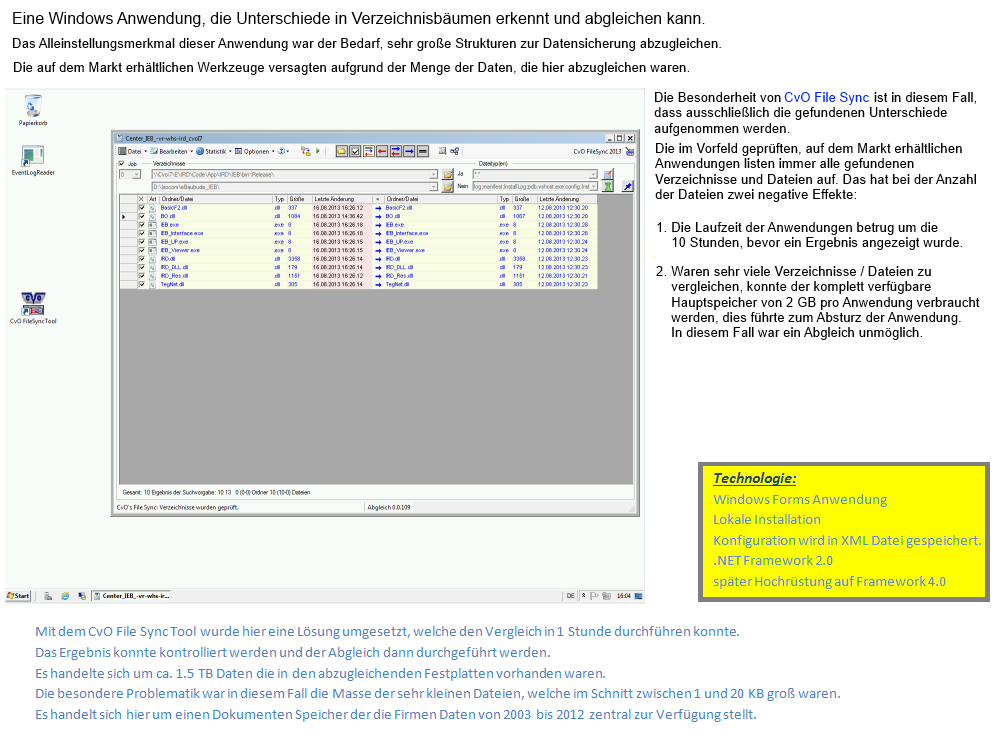Click the Start button
The width and height of the screenshot is (1000, 750).
(18, 596)
